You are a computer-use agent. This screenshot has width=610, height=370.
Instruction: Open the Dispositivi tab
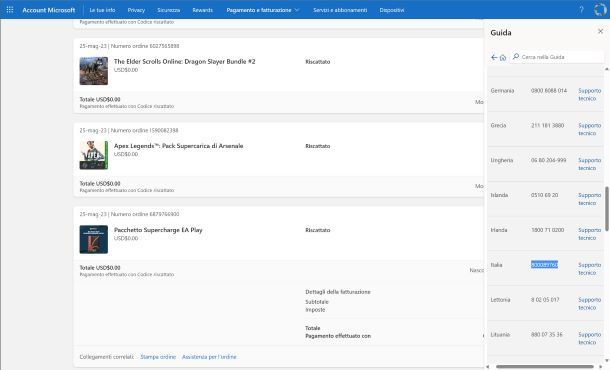392,10
